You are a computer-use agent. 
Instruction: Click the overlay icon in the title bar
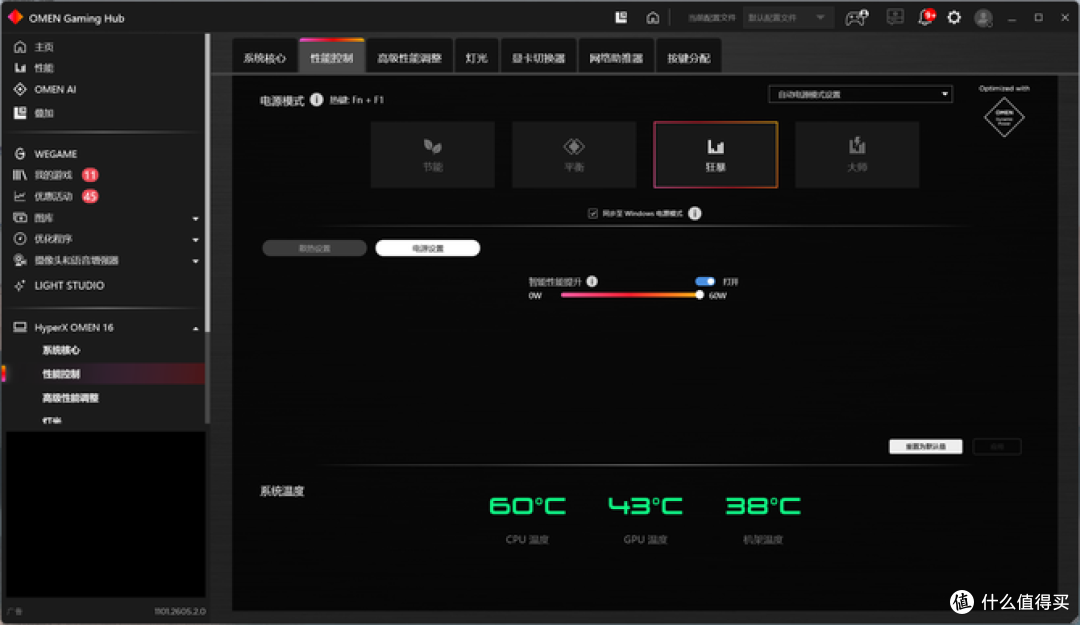[x=621, y=18]
